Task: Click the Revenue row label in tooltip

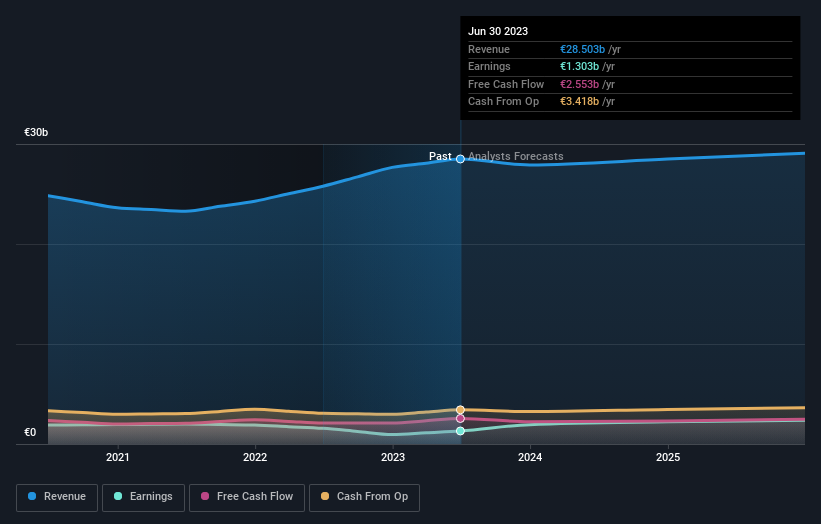Action: tap(489, 49)
